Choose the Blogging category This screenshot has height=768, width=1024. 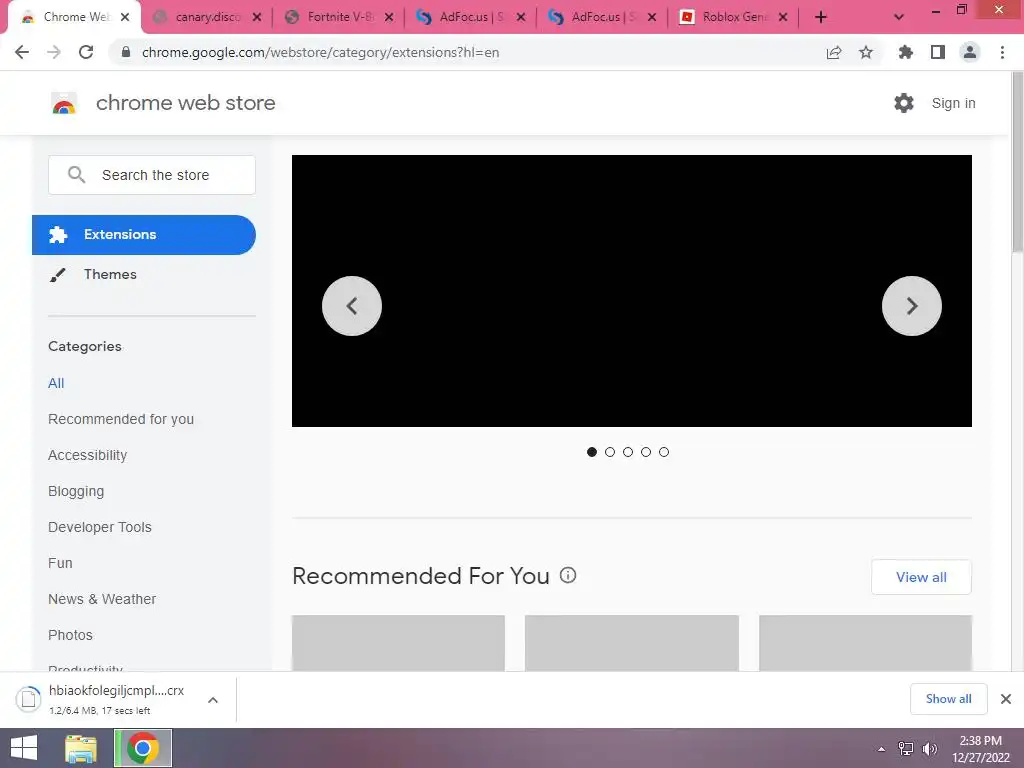pos(76,491)
